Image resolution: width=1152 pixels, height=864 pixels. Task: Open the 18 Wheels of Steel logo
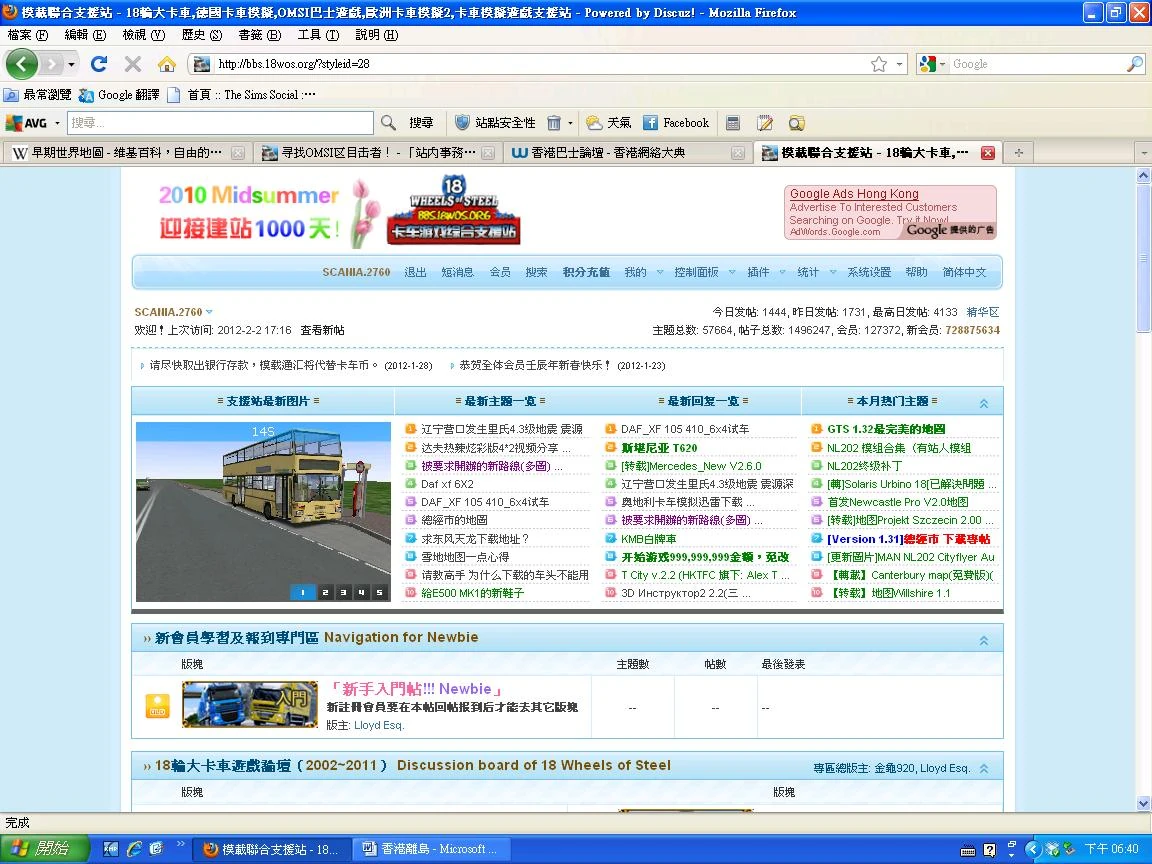[453, 211]
